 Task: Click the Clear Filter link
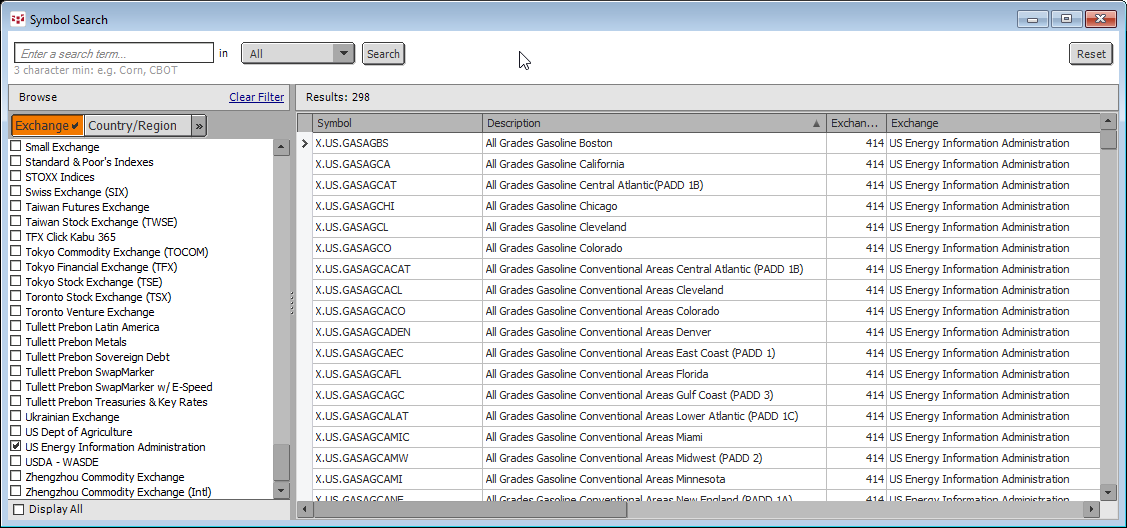coord(257,97)
